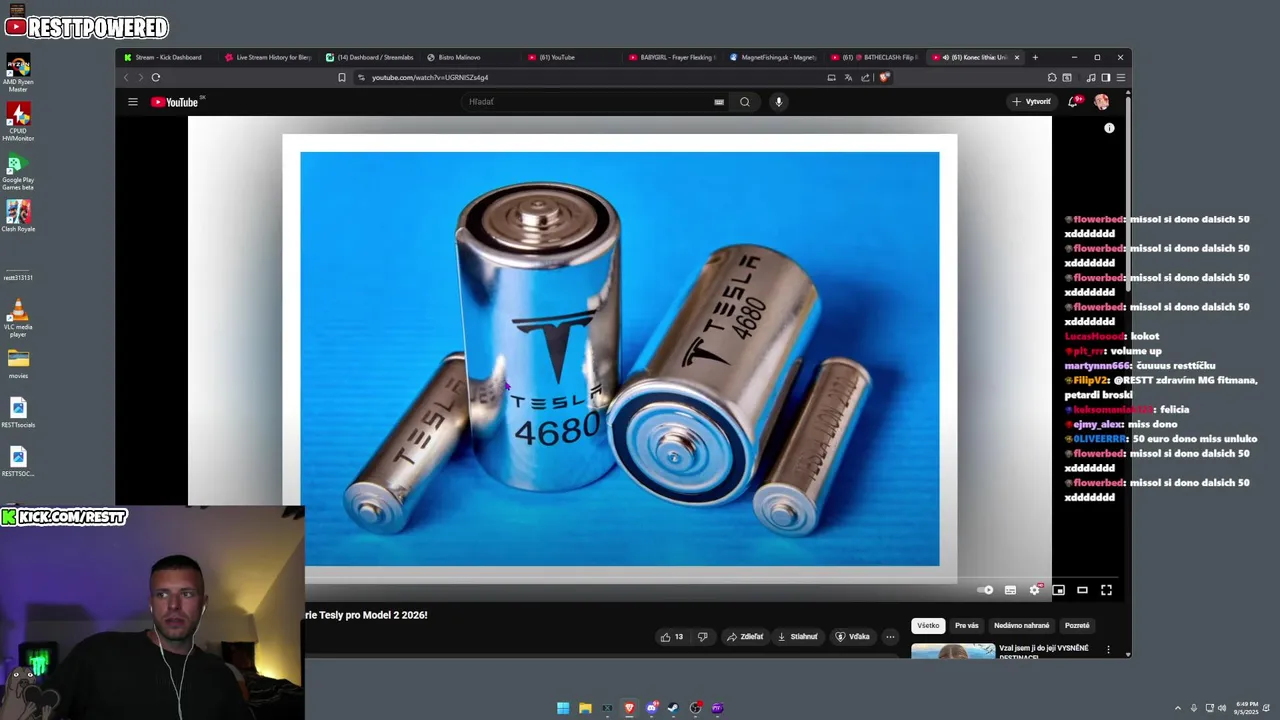The image size is (1280, 720).
Task: Like the video with 13 likes
Action: tap(671, 637)
